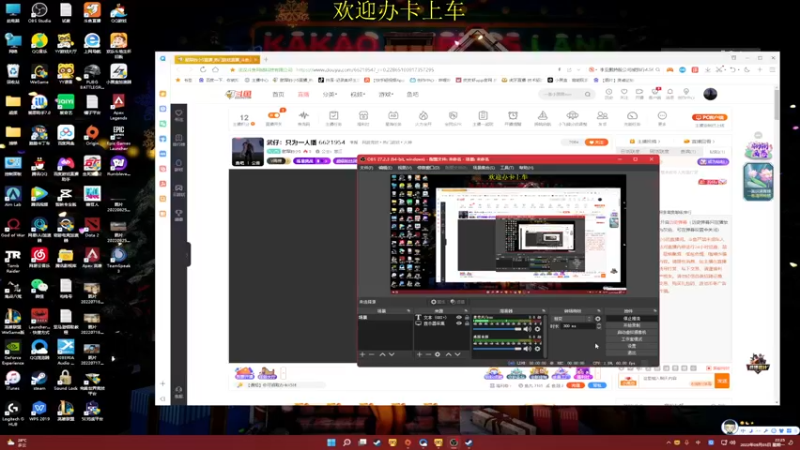Open the 帮助 menu in OBS
The width and height of the screenshot is (800, 450).
point(526,167)
